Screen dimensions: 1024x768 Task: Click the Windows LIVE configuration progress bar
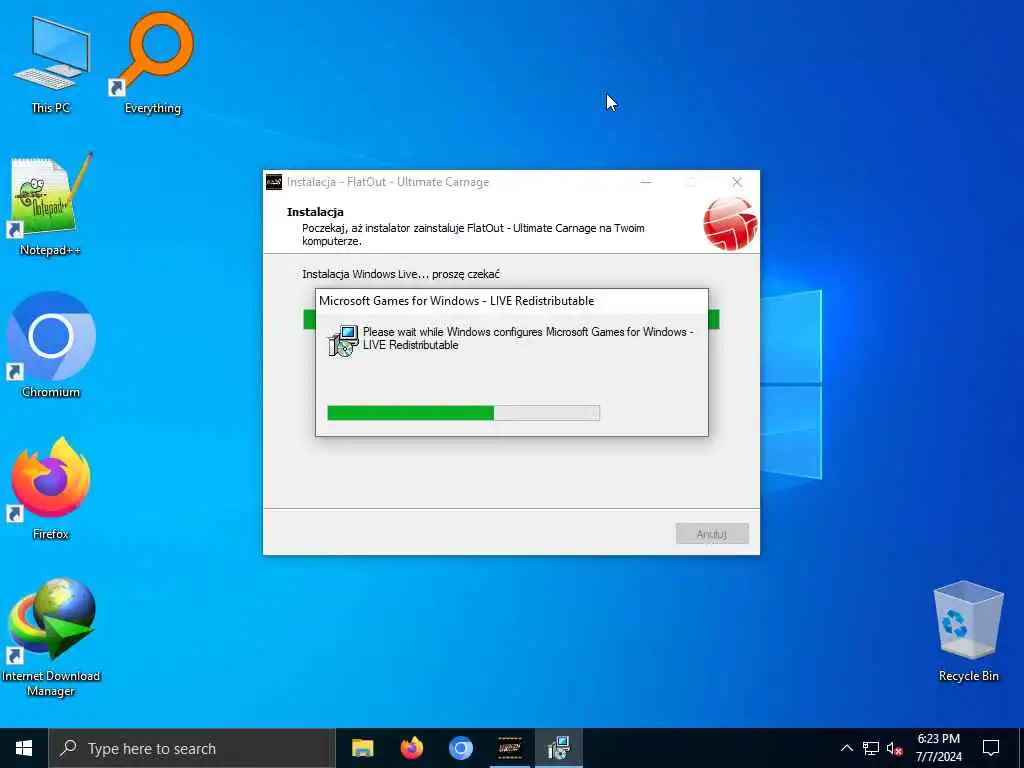464,413
